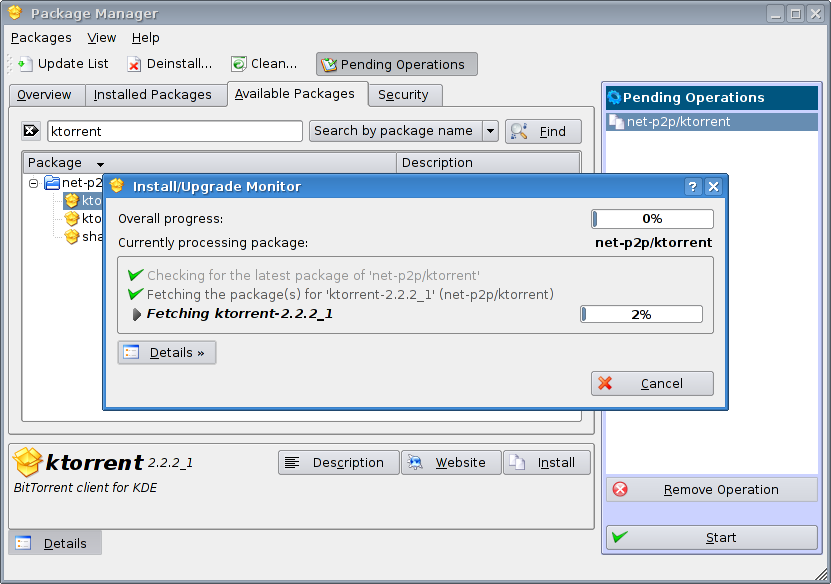The width and height of the screenshot is (831, 584).
Task: Click the Overall progress bar showing 0%
Action: (x=652, y=219)
